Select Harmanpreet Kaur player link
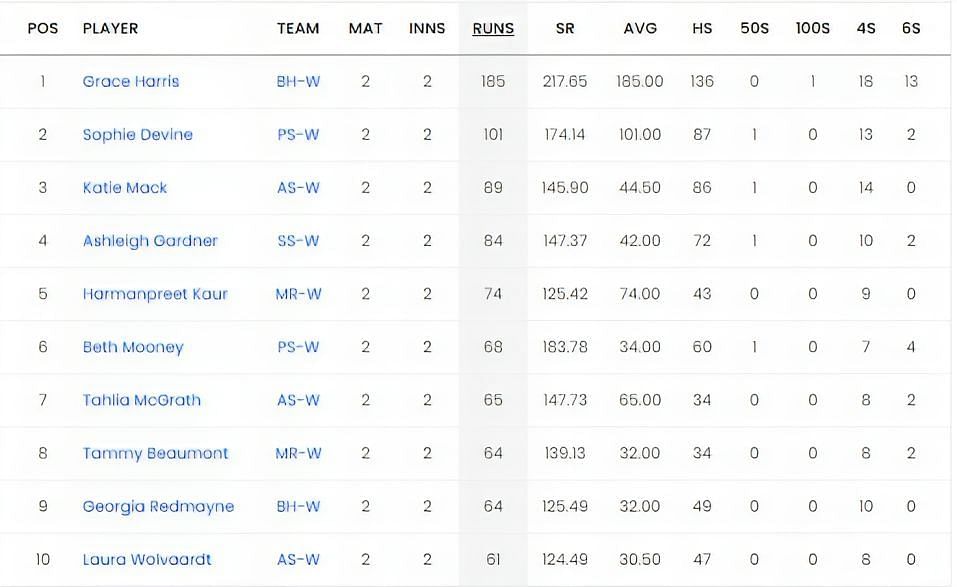 click(x=155, y=294)
